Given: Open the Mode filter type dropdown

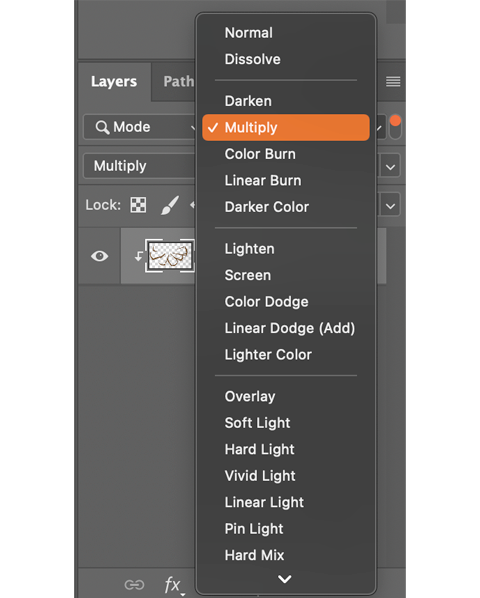Looking at the screenshot, I should [140, 127].
